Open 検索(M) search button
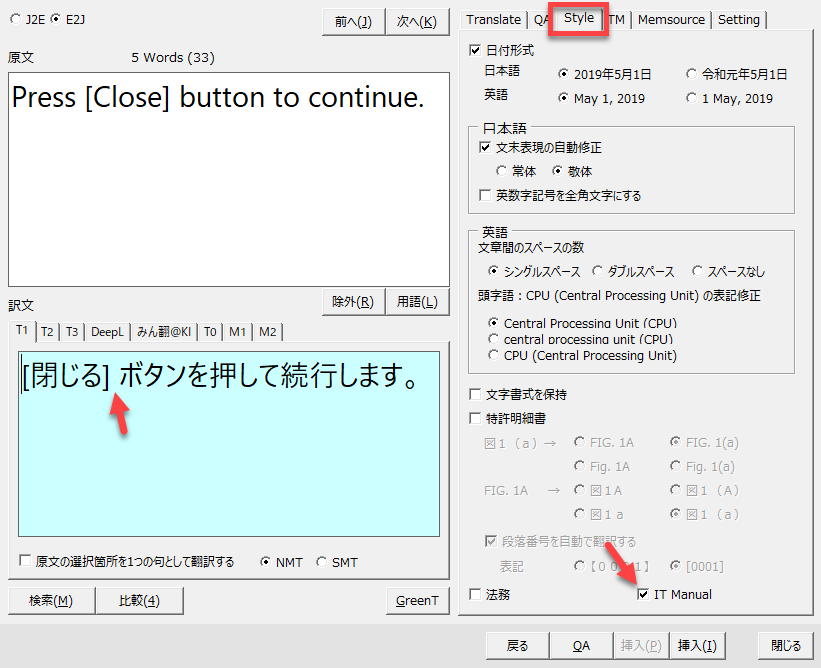The height and width of the screenshot is (668, 821). coord(51,600)
